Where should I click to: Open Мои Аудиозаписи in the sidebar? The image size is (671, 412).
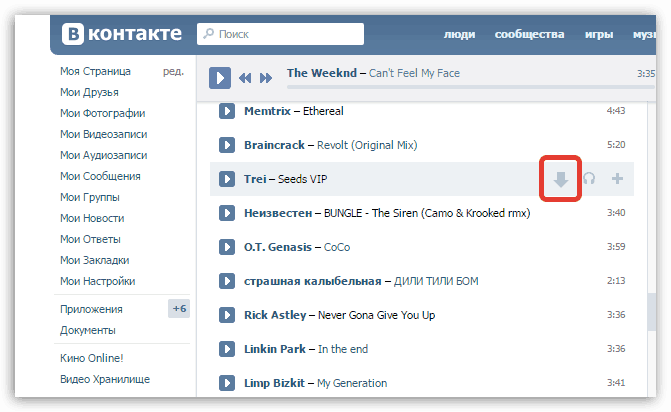103,155
